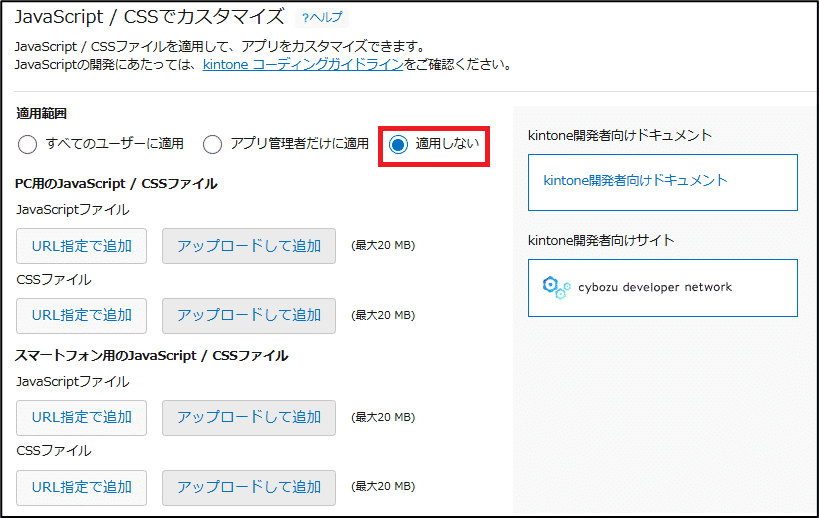This screenshot has height=518, width=819.
Task: Click アップロードして追加 for PC CSSファイル
Action: tap(249, 315)
